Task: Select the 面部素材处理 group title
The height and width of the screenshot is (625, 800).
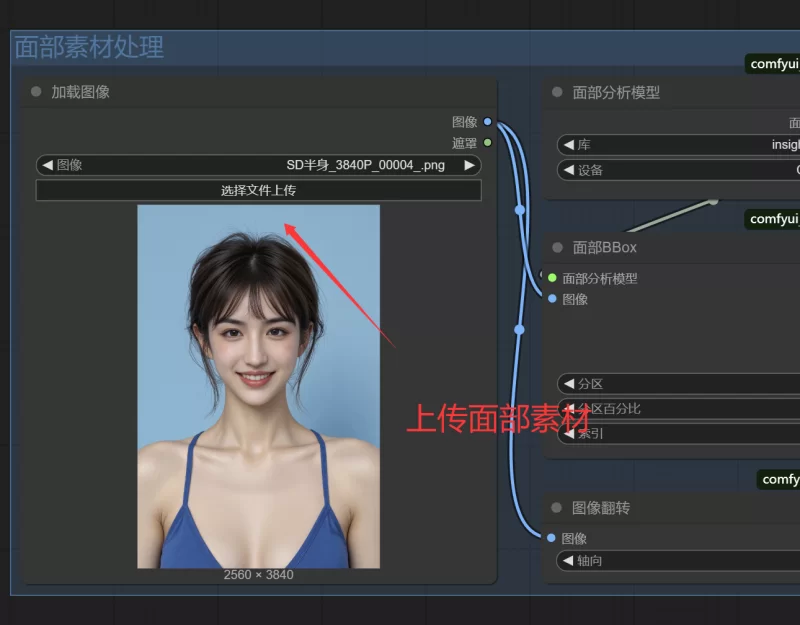Action: pos(89,47)
